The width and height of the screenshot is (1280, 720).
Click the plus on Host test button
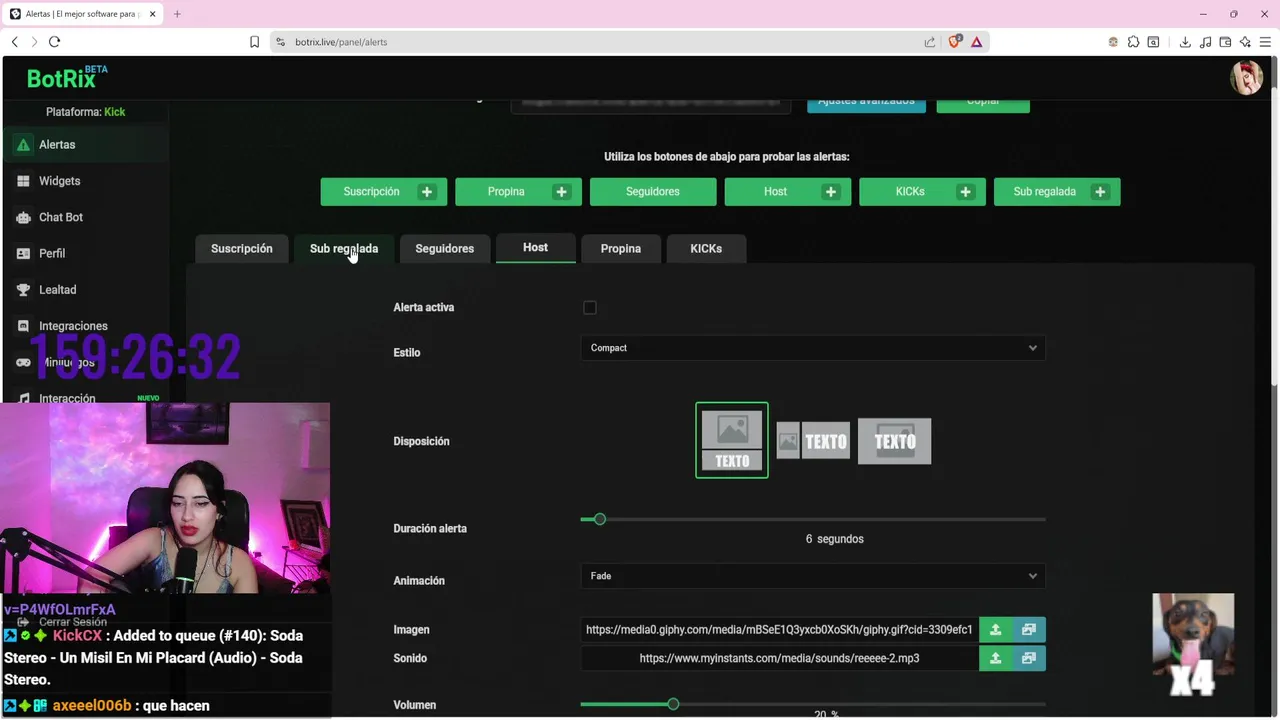pos(831,192)
